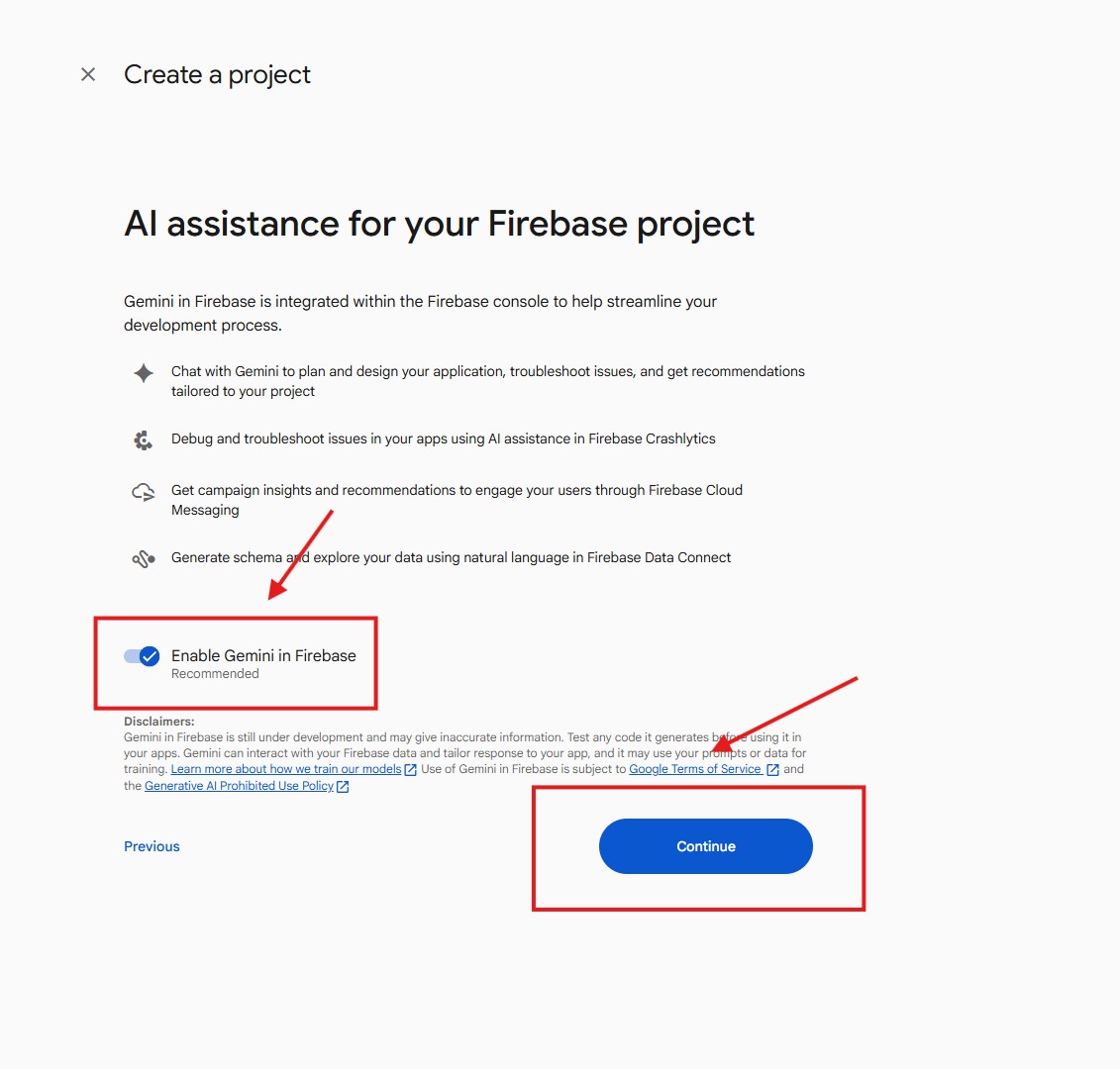Open 'Learn more about how we train our models'
The image size is (1120, 1069).
286,769
